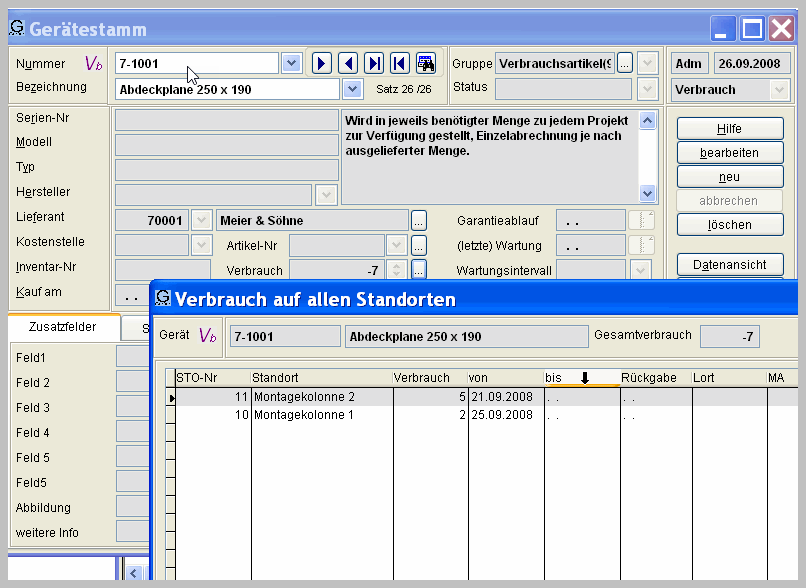Increase the Verbrauch value with the spinner

click(396, 265)
